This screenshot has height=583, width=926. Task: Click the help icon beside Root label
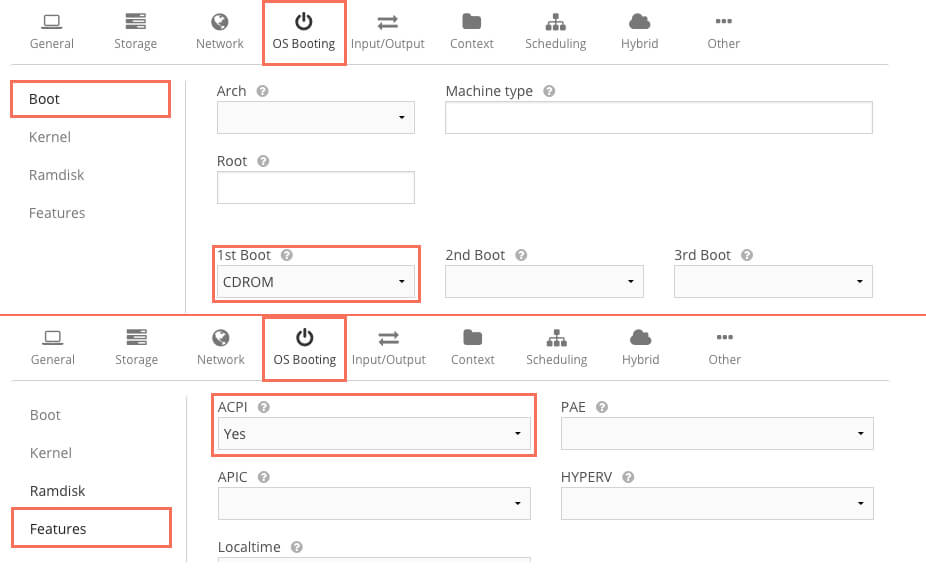pos(262,161)
